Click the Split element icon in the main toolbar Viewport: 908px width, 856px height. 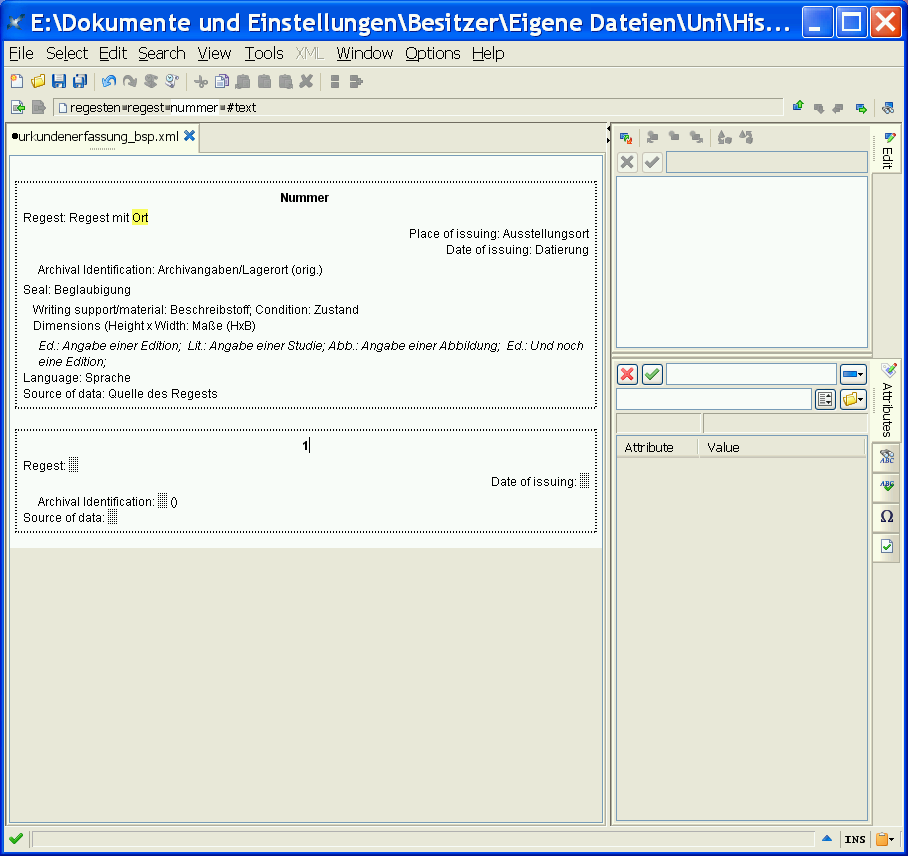click(335, 82)
